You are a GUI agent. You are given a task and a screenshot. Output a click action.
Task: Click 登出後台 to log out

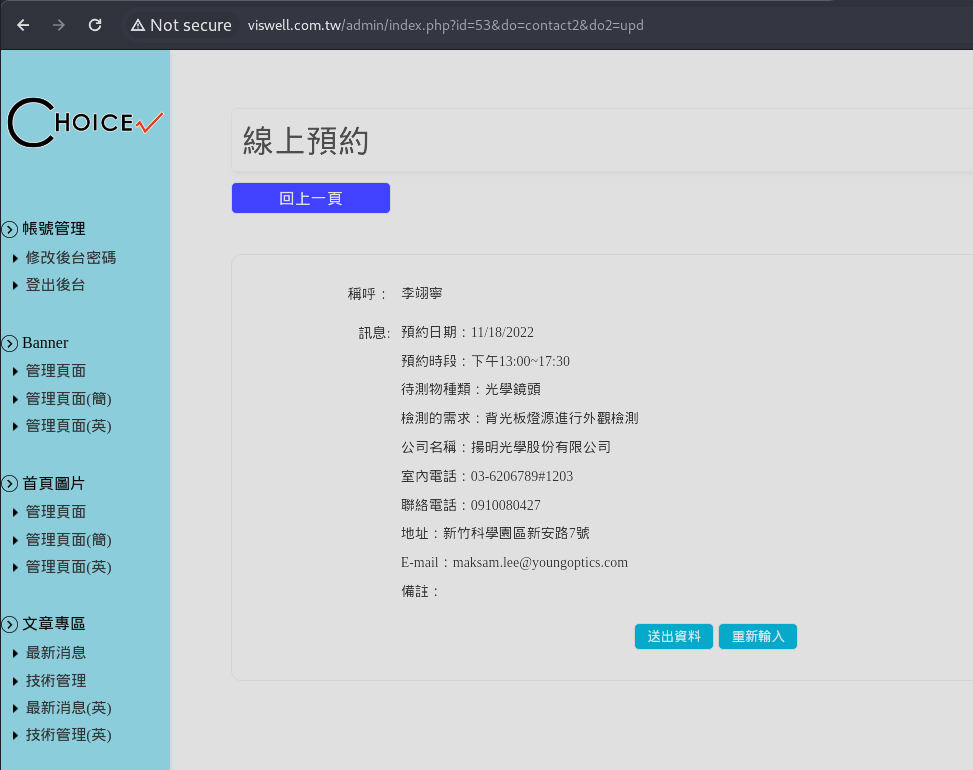click(55, 285)
